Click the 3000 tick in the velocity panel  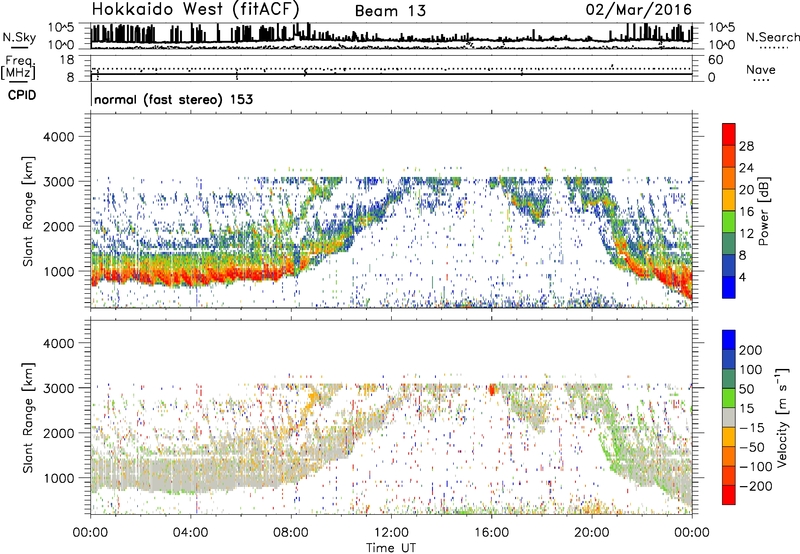(x=58, y=388)
